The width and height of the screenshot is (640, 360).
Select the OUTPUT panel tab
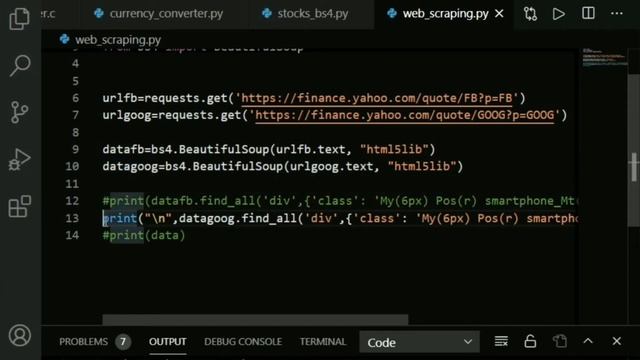167,342
